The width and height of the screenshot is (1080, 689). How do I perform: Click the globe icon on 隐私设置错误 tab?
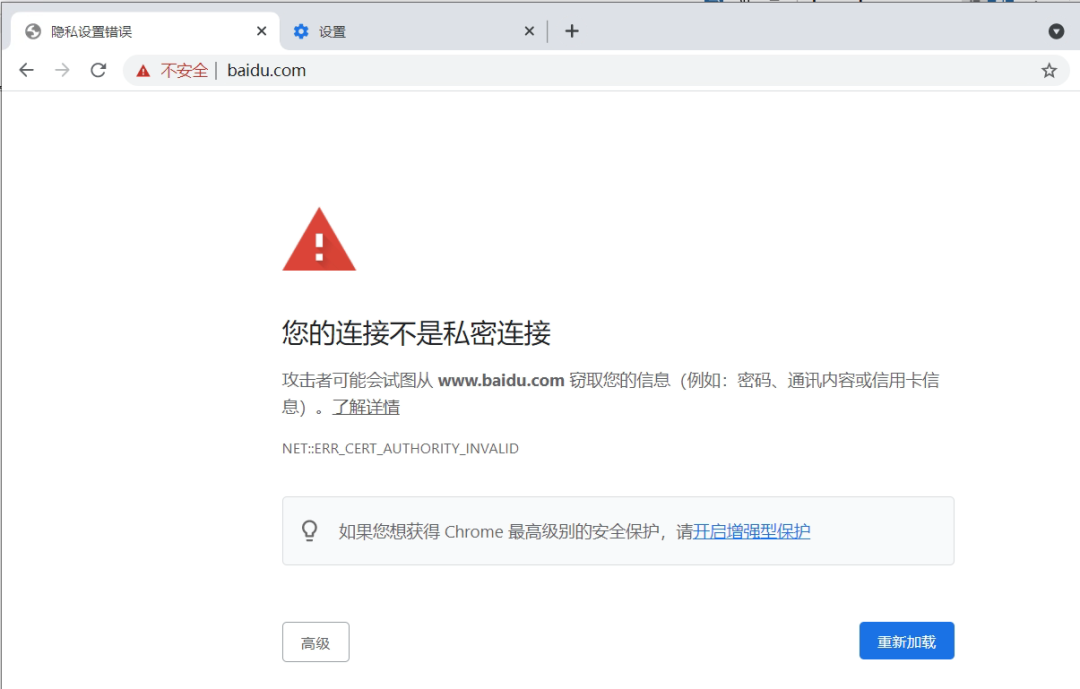tap(33, 31)
